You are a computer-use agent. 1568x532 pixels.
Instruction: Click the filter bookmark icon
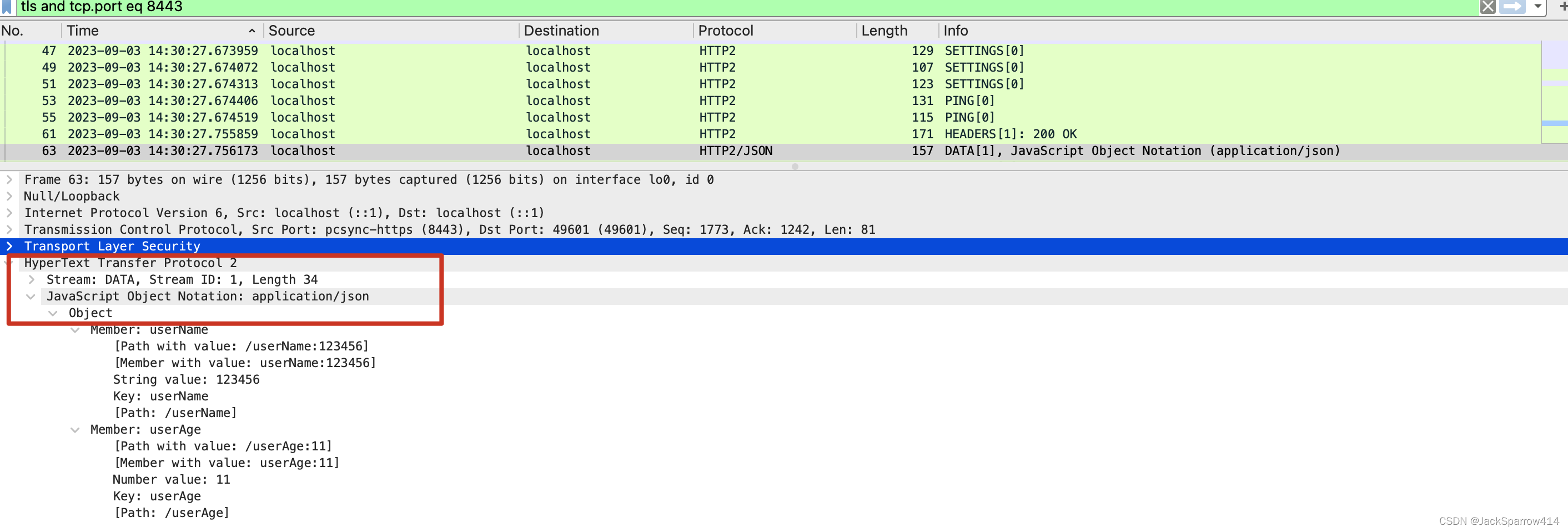(7, 7)
